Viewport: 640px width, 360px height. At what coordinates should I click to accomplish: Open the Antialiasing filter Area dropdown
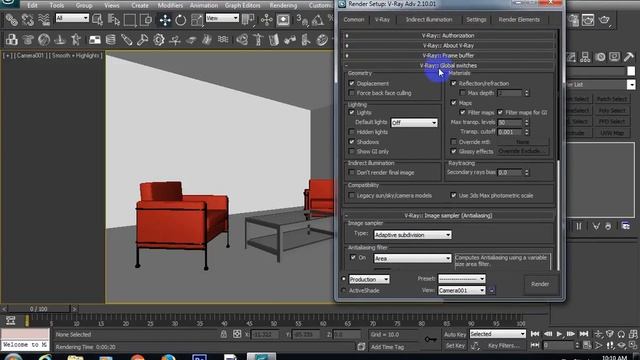pos(412,258)
